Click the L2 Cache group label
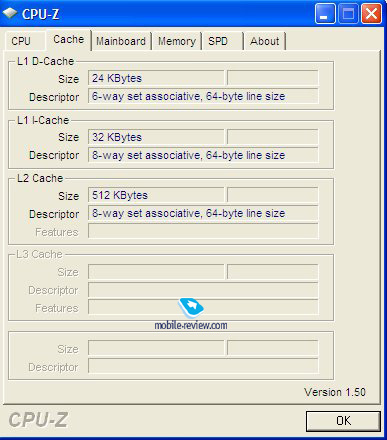The image size is (387, 440). pyautogui.click(x=40, y=178)
